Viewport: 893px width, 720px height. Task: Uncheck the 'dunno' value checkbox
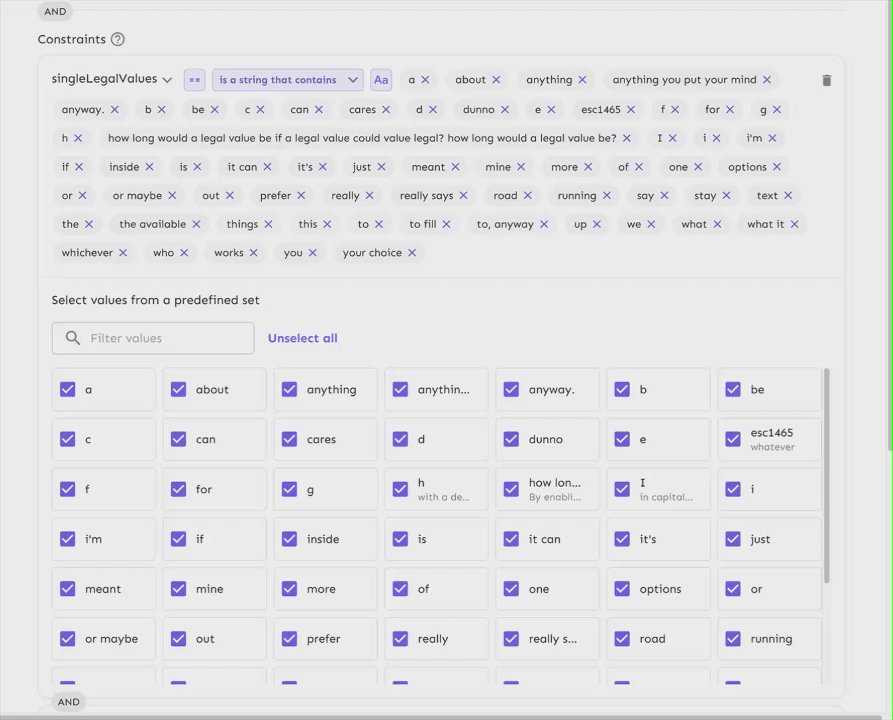tap(511, 439)
